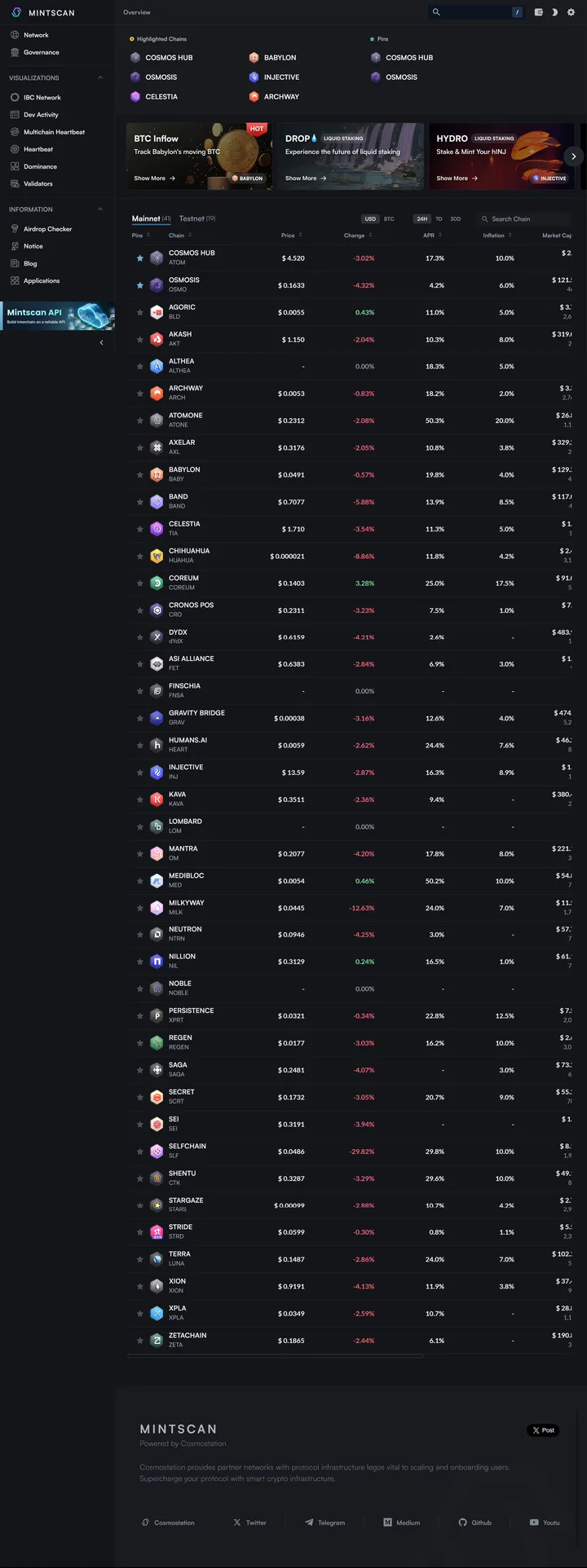Screen dimensions: 587x1568
Task: Select the 7D change period
Action: pos(439,218)
